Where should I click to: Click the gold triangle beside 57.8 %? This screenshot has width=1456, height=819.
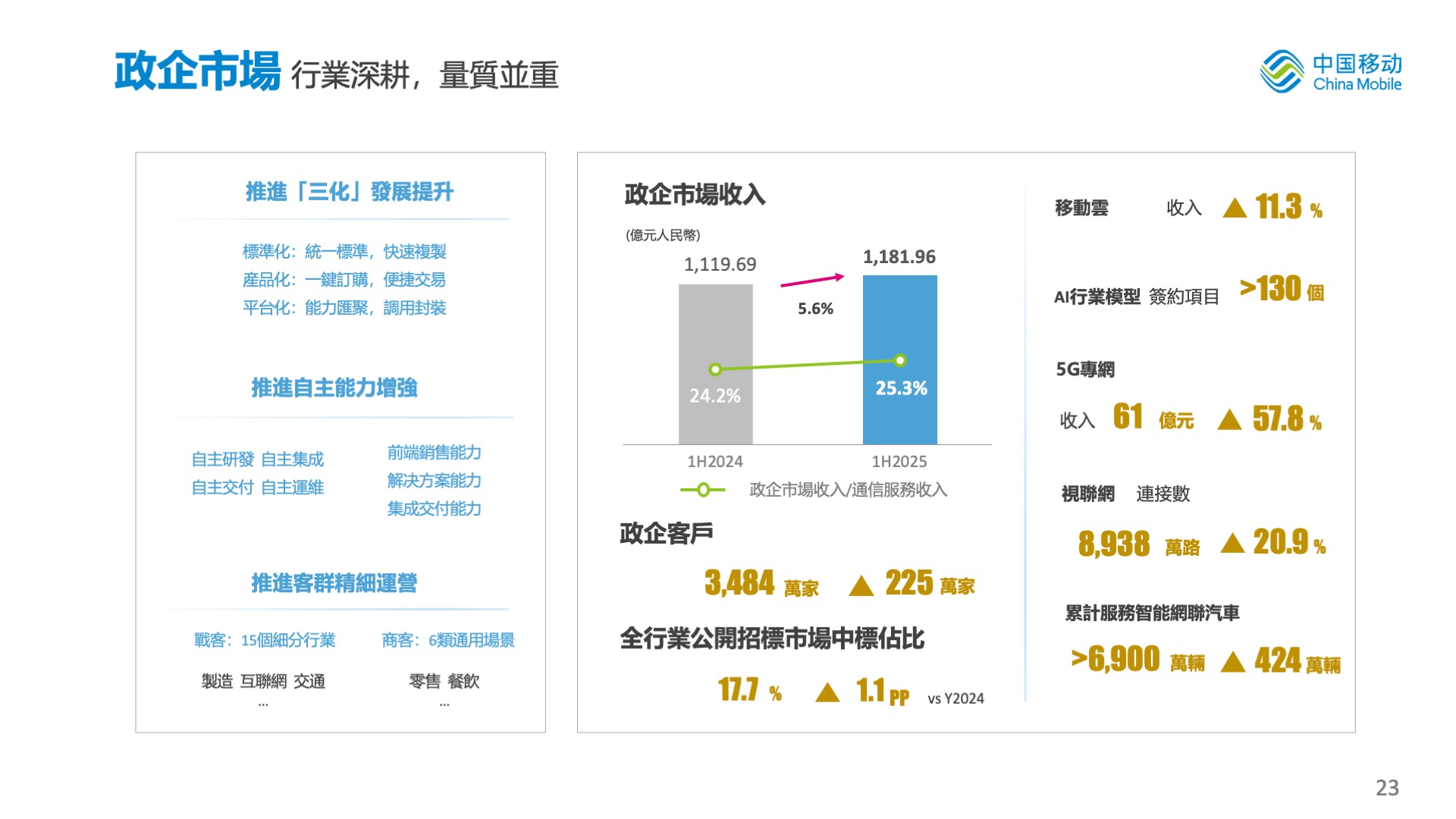click(x=1229, y=420)
